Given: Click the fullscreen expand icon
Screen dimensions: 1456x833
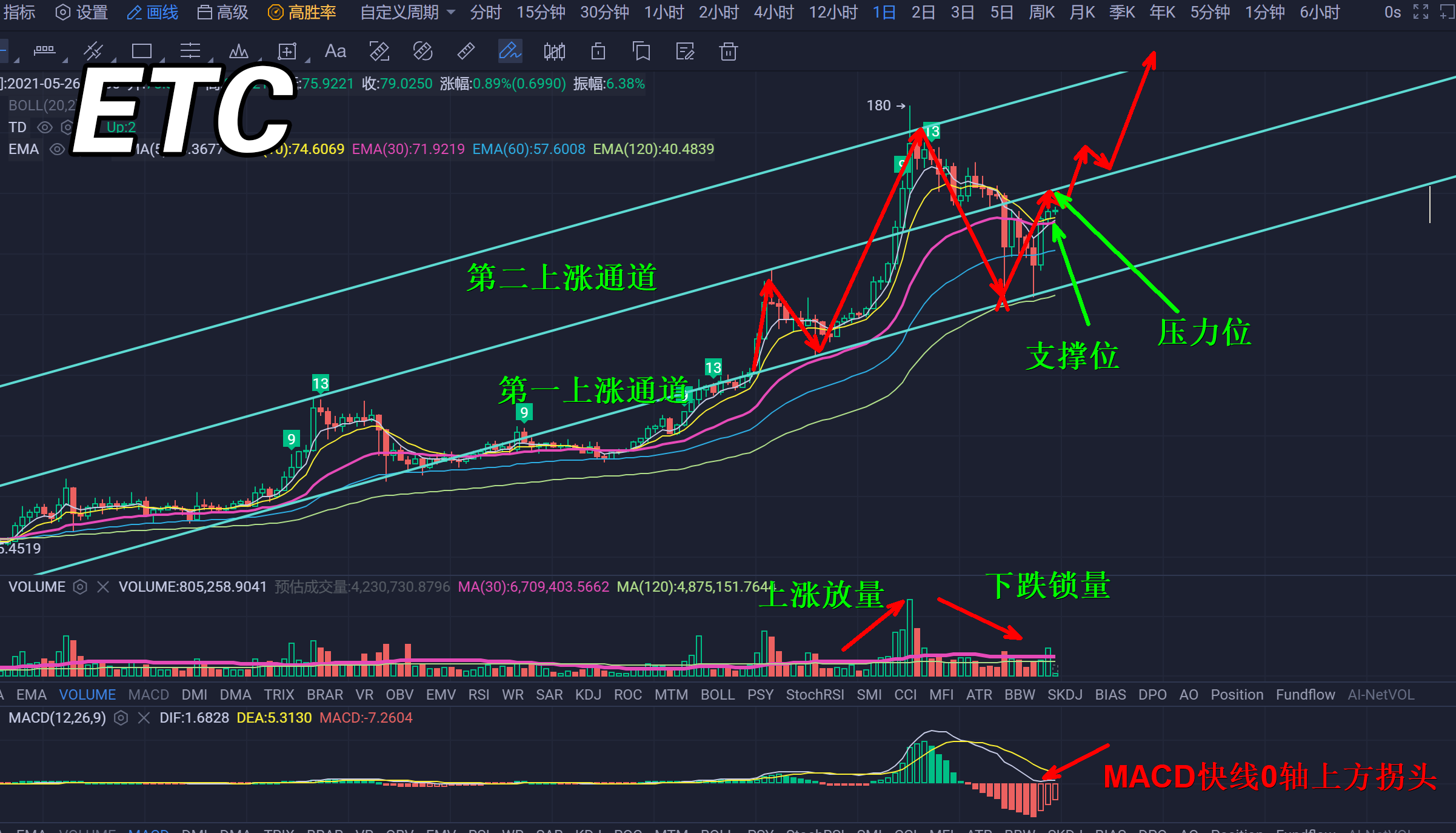Looking at the screenshot, I should [x=1421, y=12].
